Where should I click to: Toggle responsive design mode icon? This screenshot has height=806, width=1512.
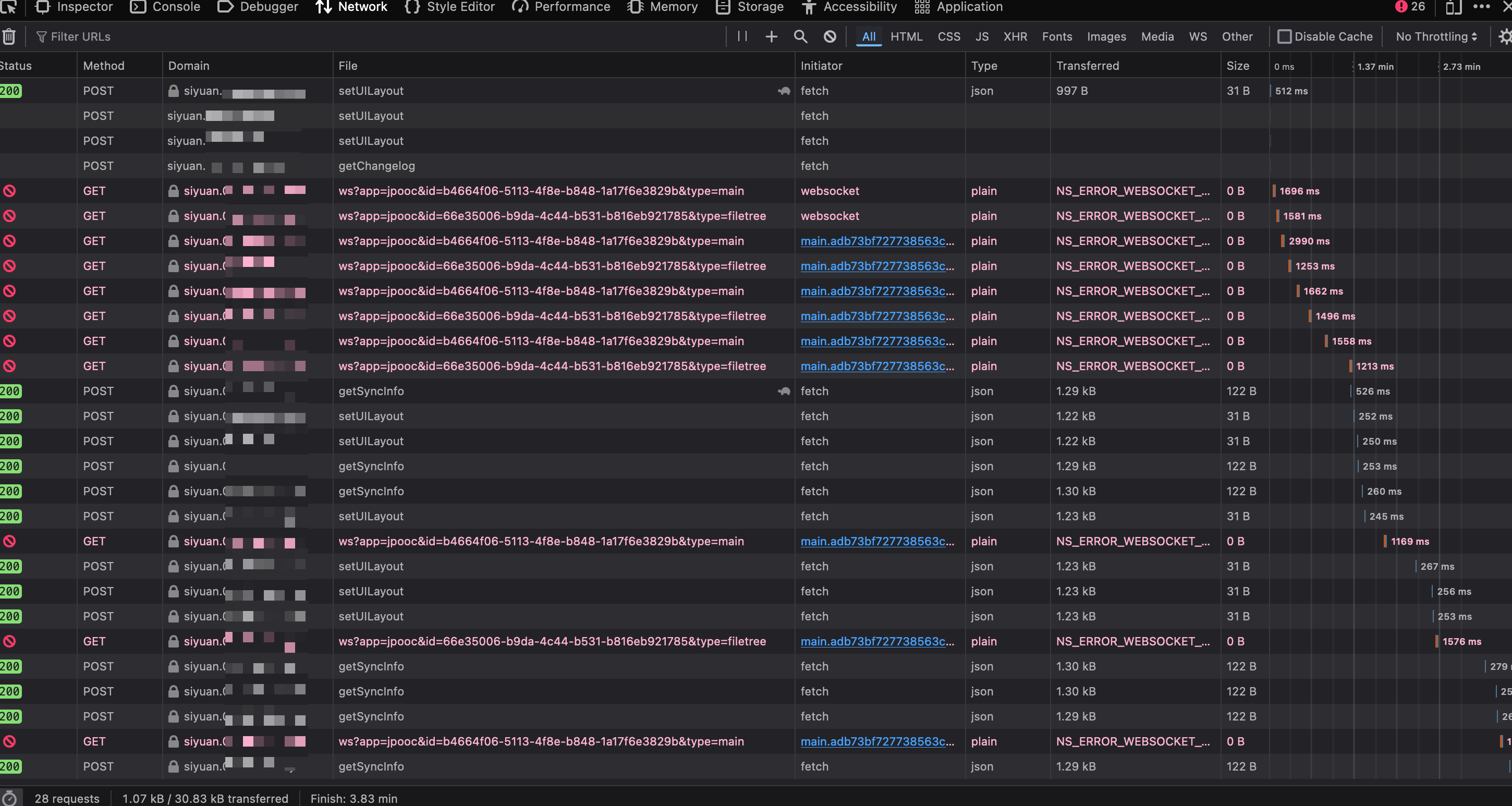click(x=1452, y=7)
